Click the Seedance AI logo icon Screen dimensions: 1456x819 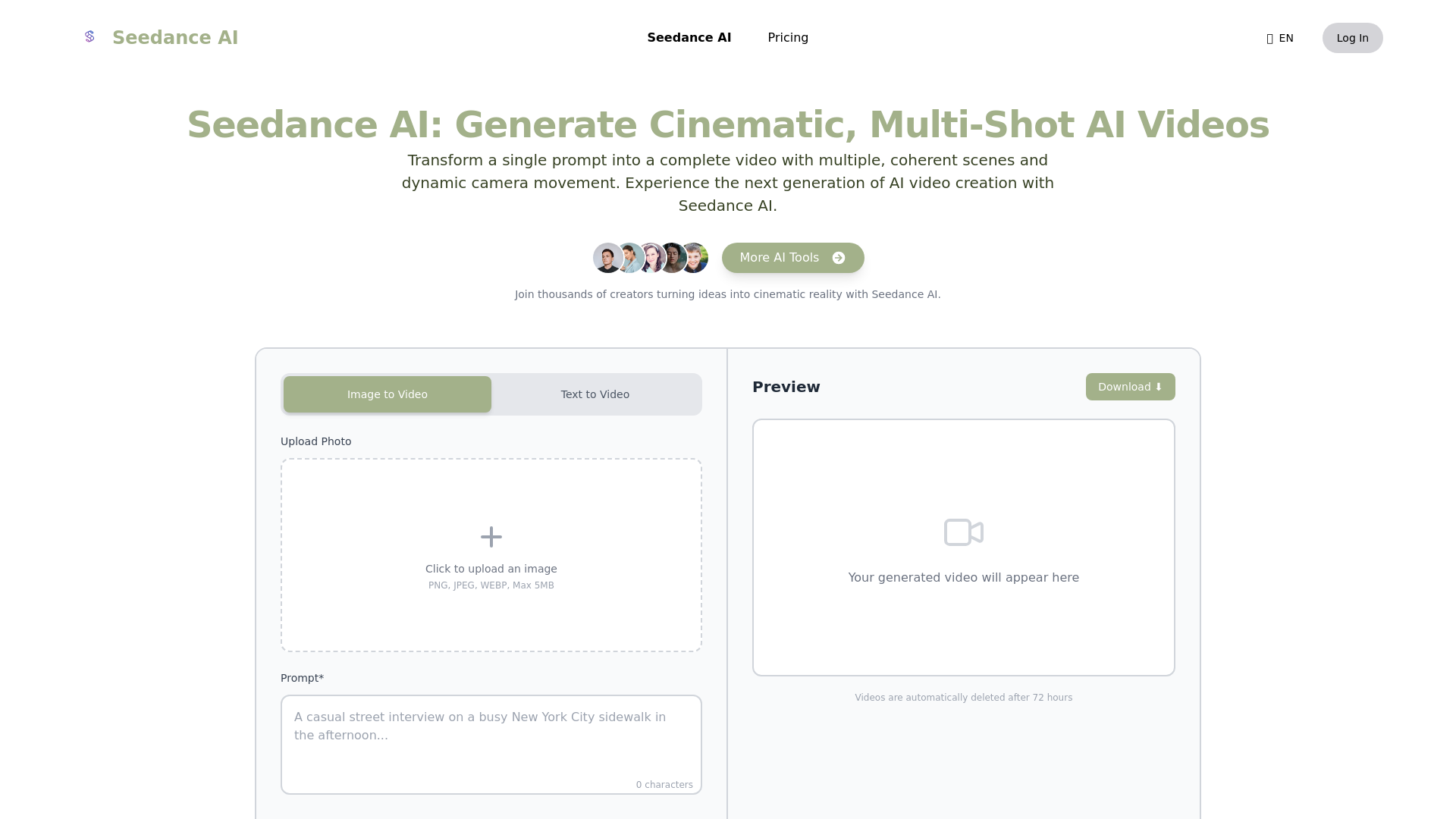pyautogui.click(x=89, y=36)
